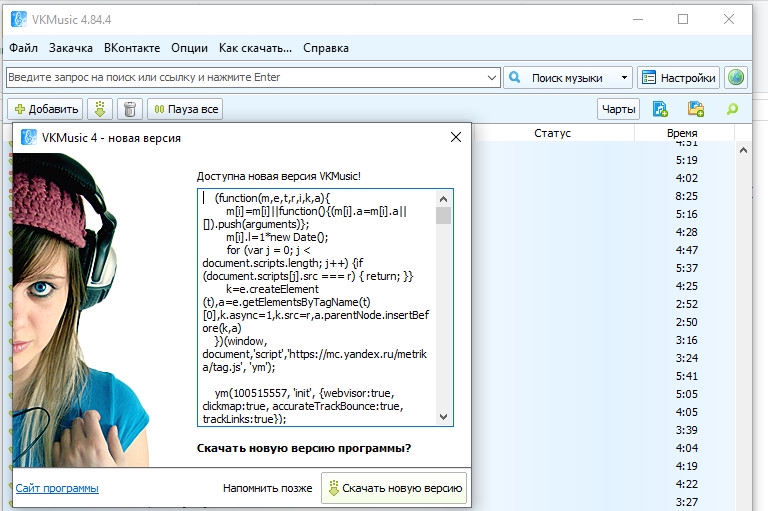Click the Статус column header
The height and width of the screenshot is (511, 768).
(552, 133)
